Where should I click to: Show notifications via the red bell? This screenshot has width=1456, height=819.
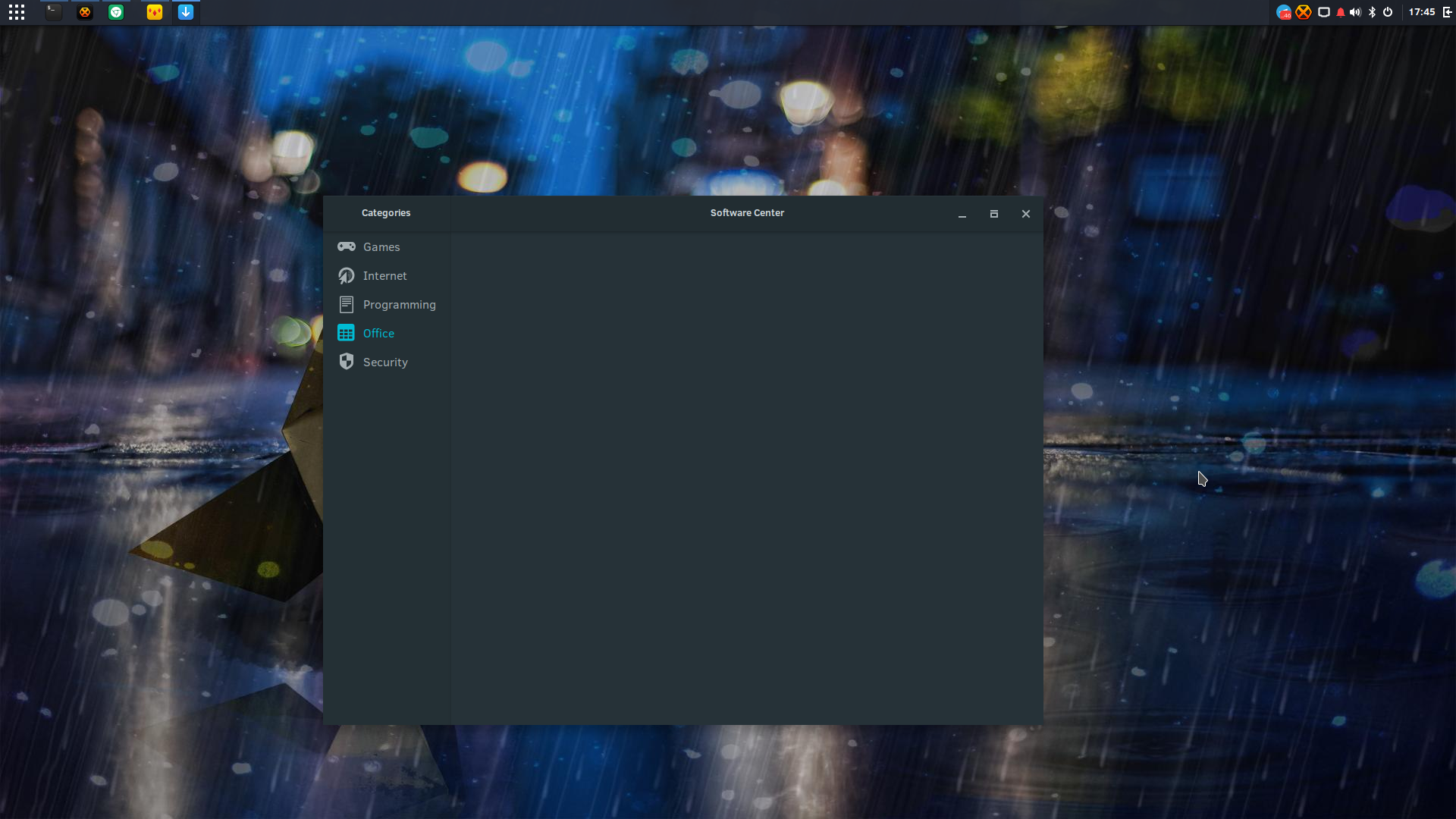pos(1341,12)
